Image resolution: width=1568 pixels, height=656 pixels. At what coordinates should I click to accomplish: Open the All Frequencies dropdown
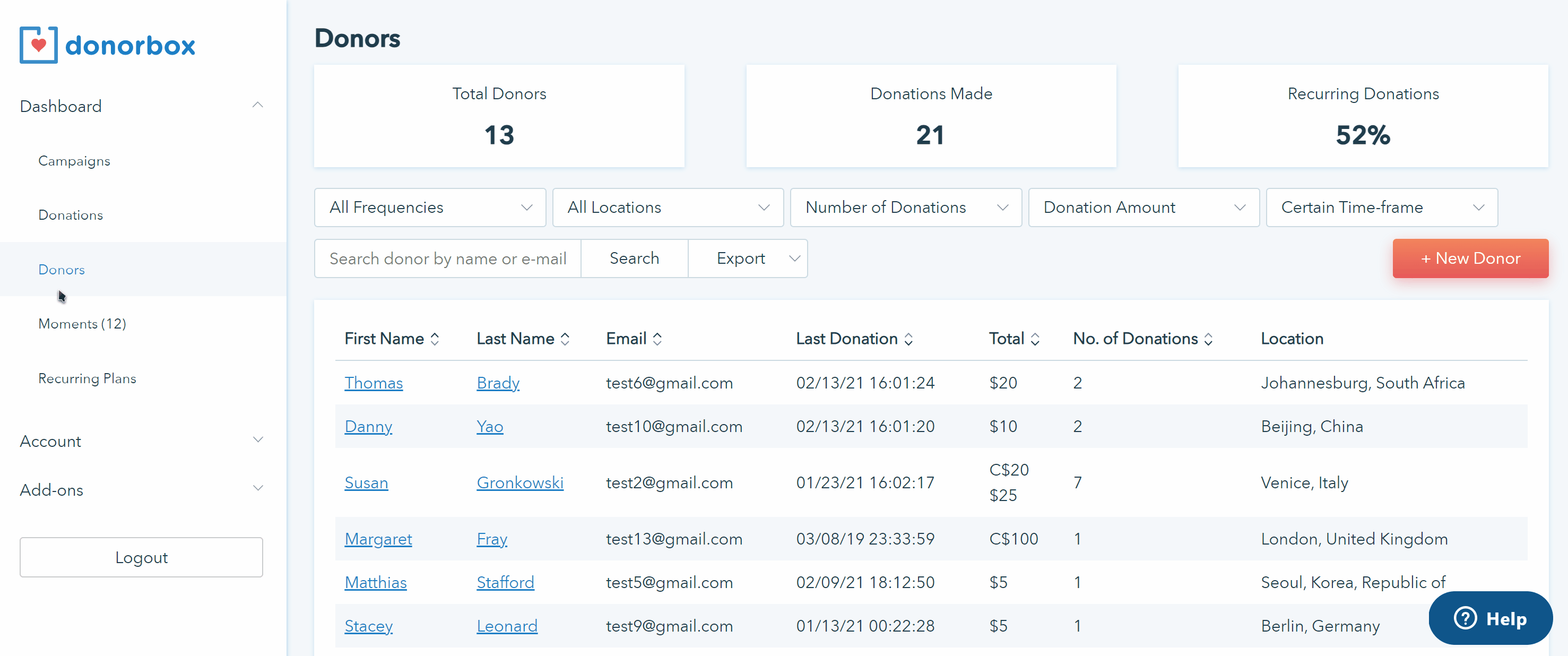[430, 208]
